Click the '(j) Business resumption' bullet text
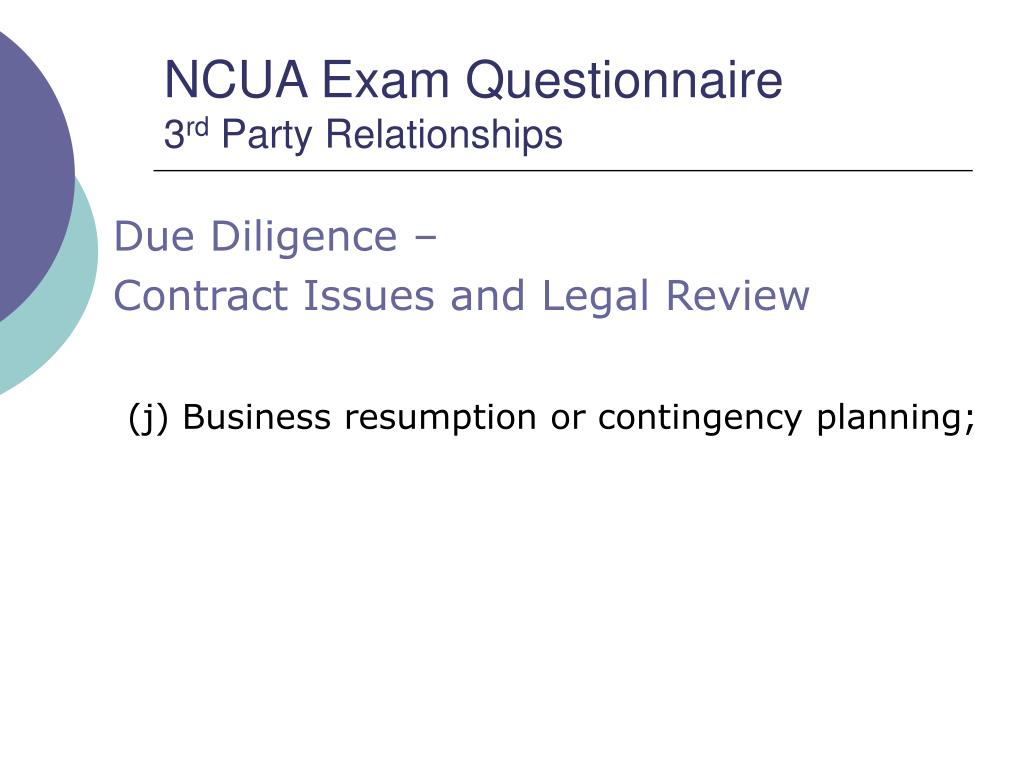The width and height of the screenshot is (1024, 768). [552, 418]
